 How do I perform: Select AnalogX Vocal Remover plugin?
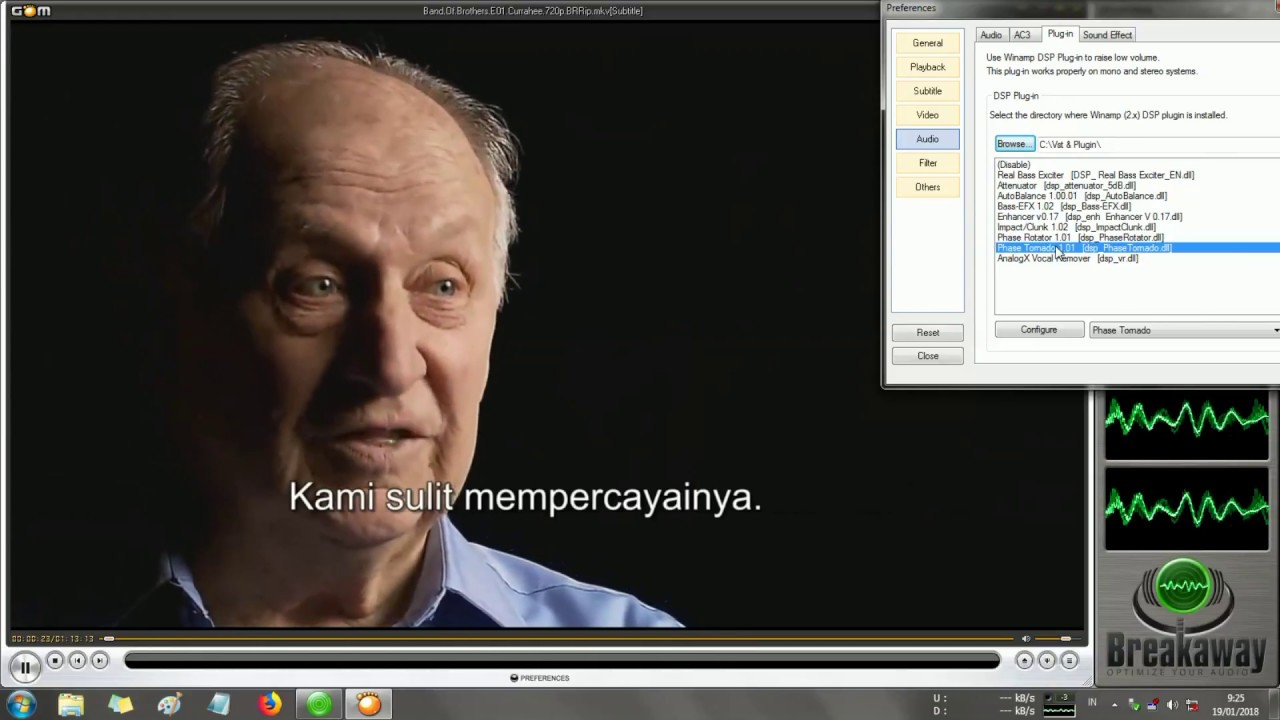(1138, 258)
